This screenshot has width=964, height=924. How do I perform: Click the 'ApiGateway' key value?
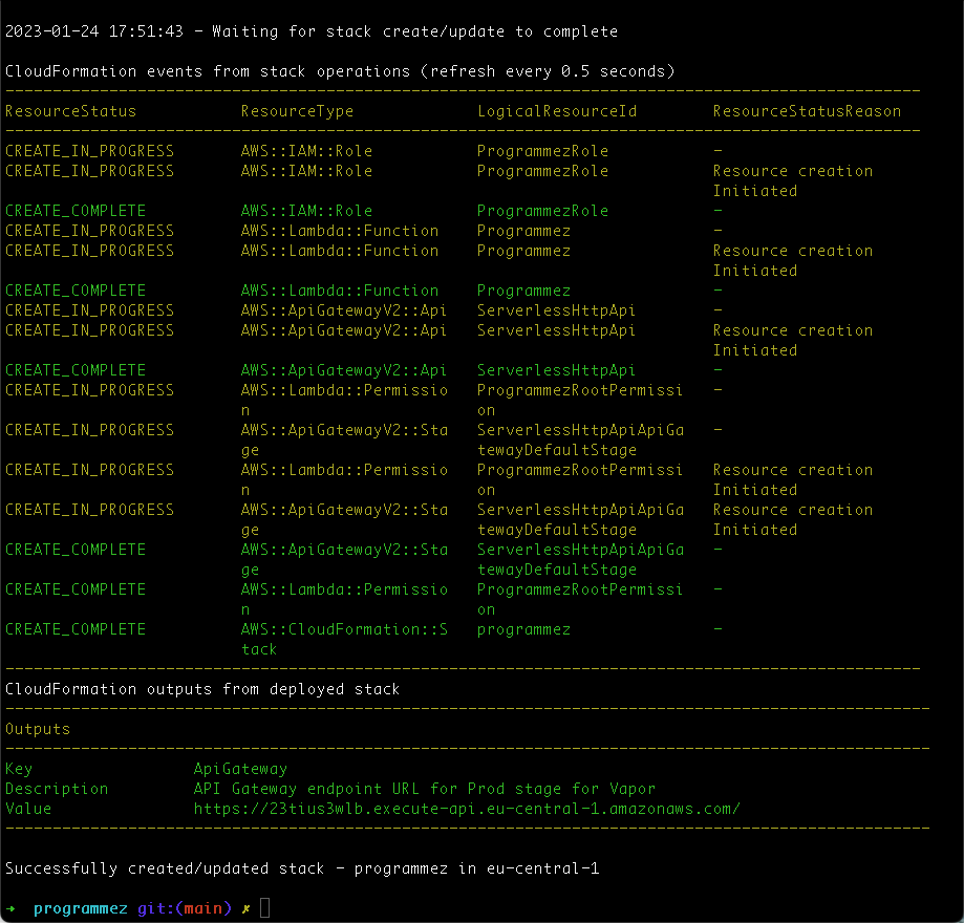(x=240, y=769)
